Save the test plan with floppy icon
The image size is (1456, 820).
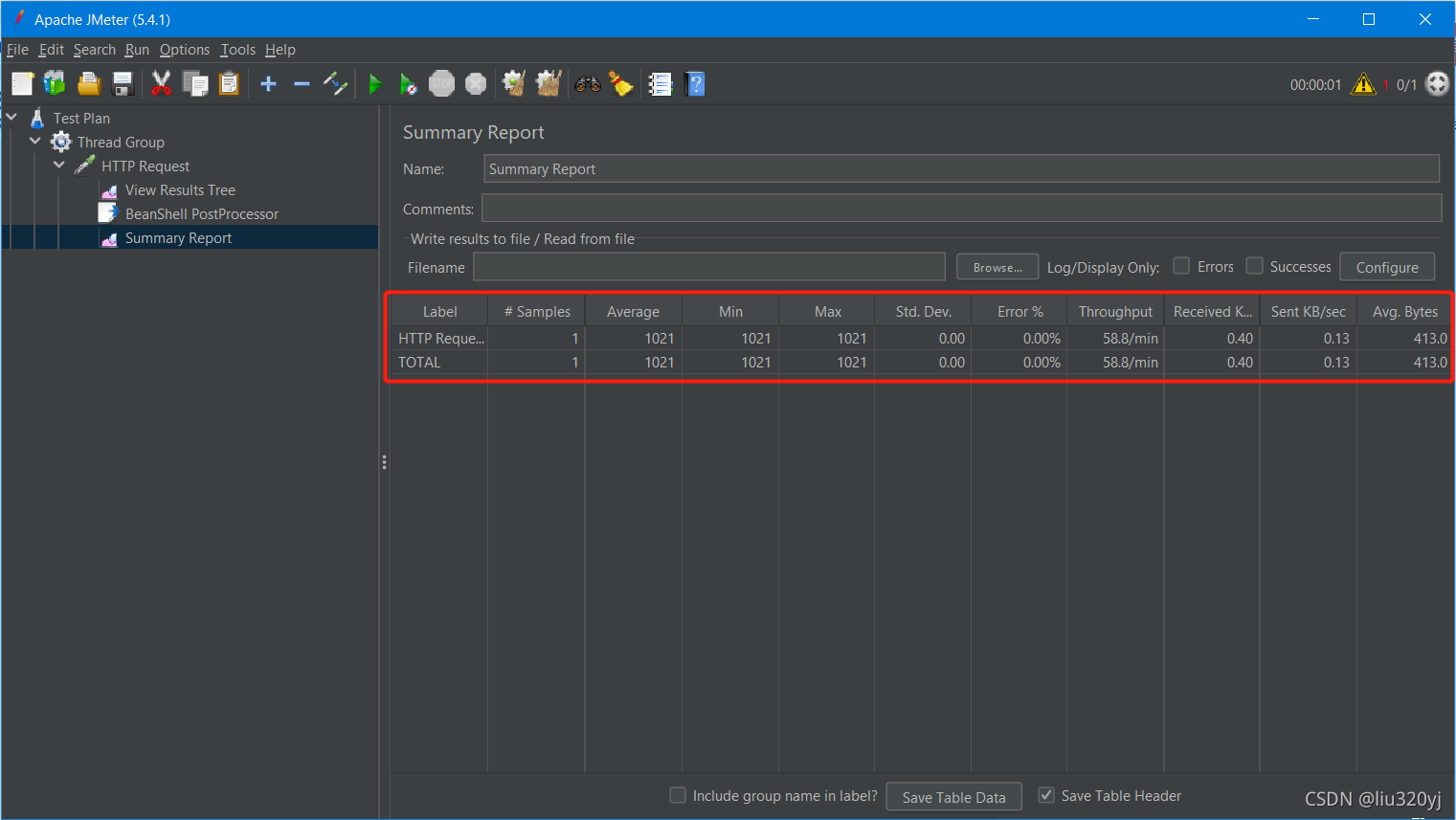[x=123, y=84]
